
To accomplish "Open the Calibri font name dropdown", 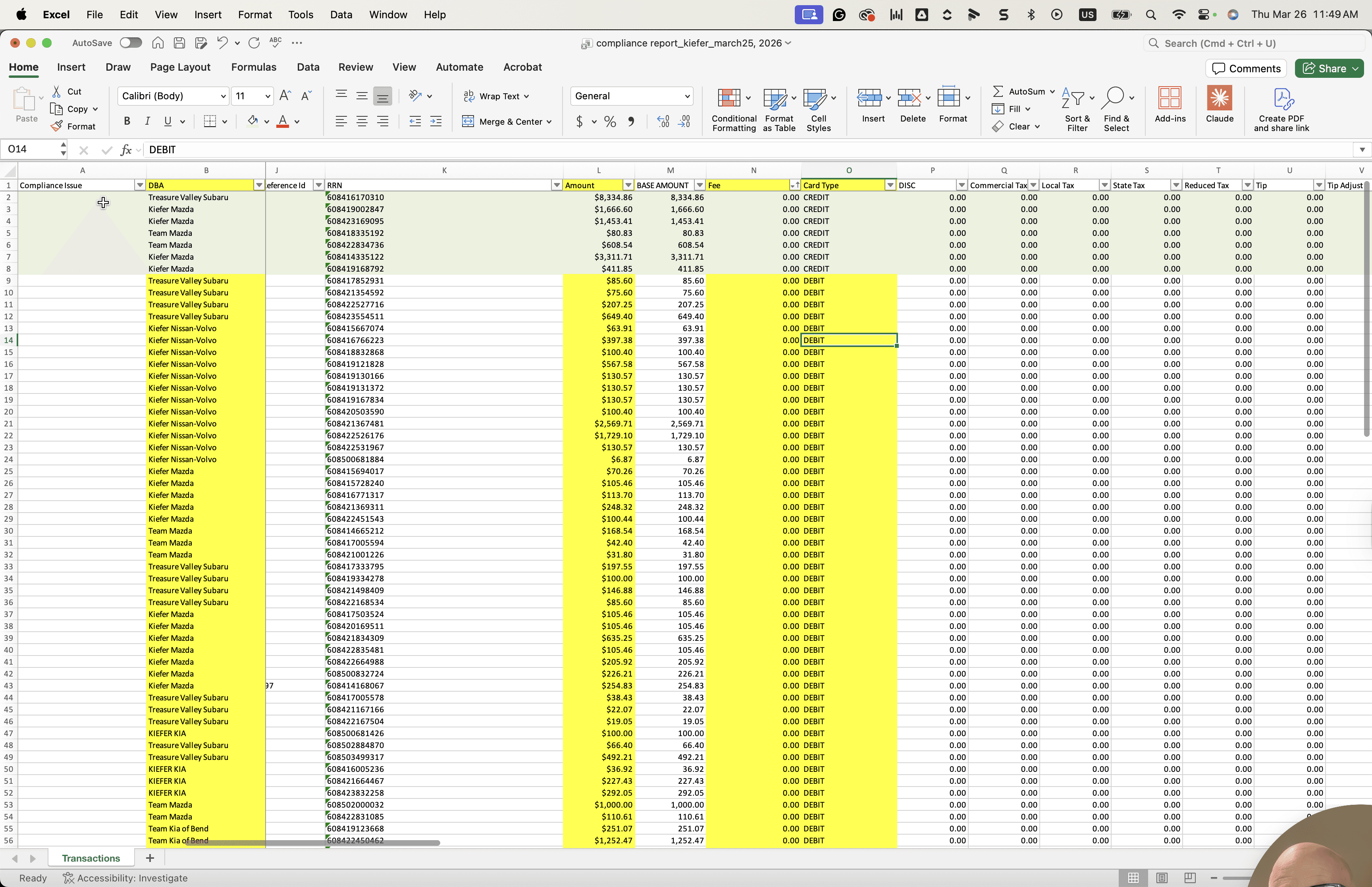I will pos(223,96).
